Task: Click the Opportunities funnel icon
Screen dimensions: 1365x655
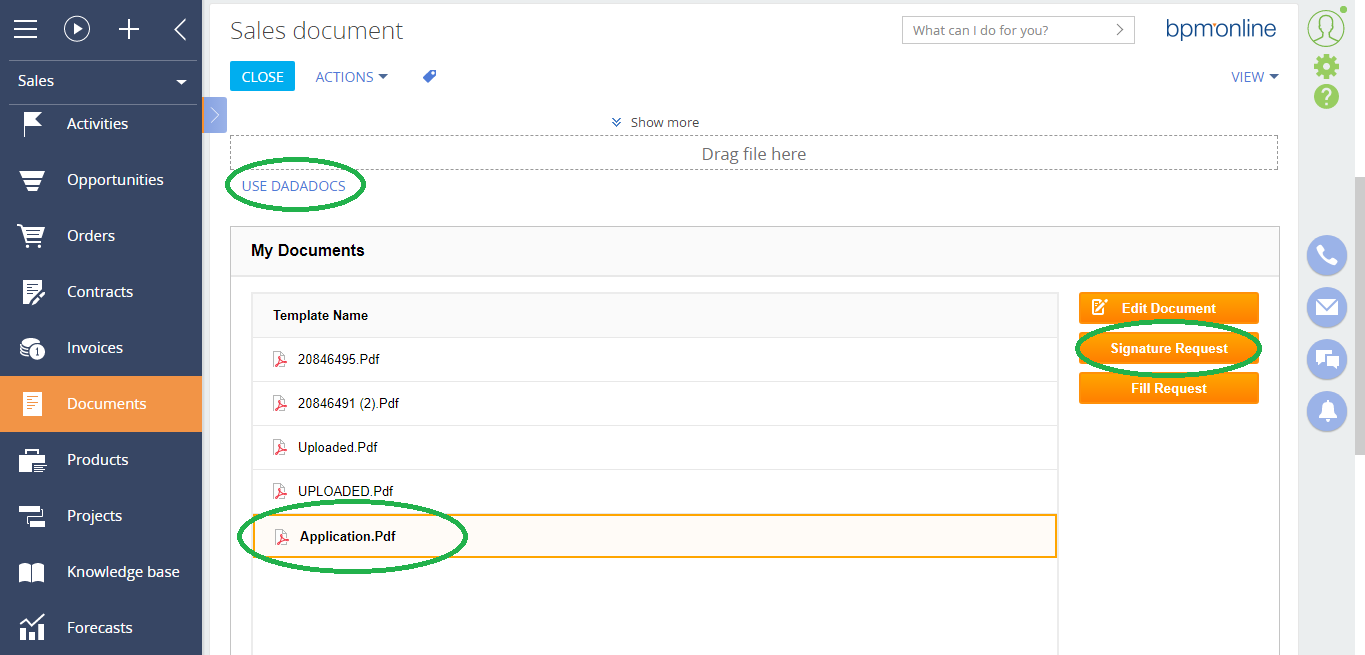Action: tap(32, 181)
